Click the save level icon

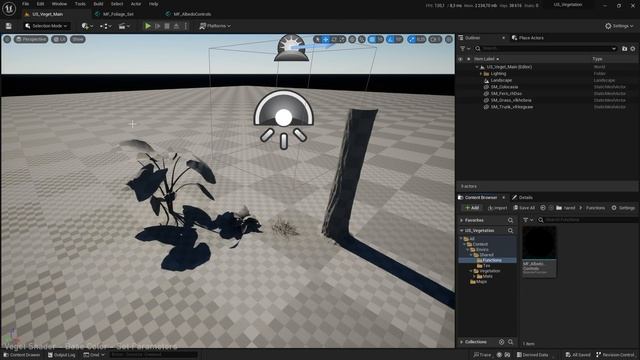pos(9,26)
